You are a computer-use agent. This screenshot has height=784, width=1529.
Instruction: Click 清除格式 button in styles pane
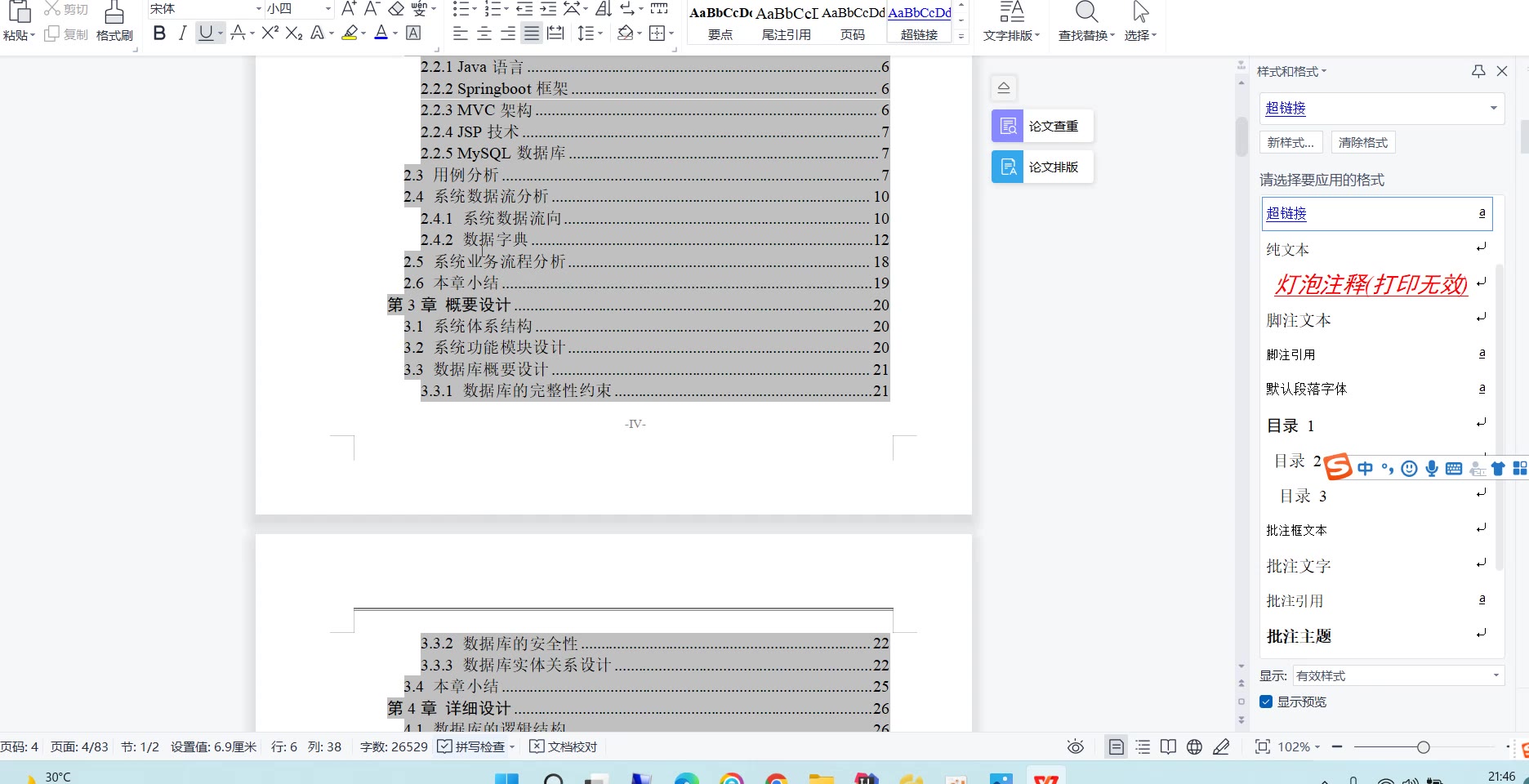click(x=1363, y=142)
